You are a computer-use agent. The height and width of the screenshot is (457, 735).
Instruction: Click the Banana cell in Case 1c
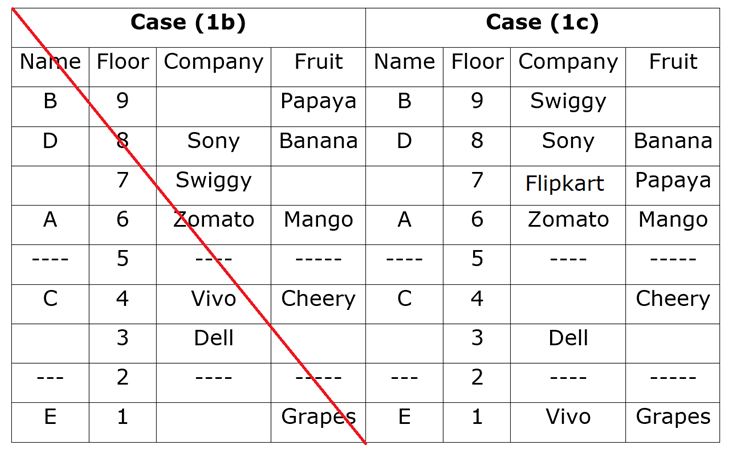pyautogui.click(x=672, y=141)
